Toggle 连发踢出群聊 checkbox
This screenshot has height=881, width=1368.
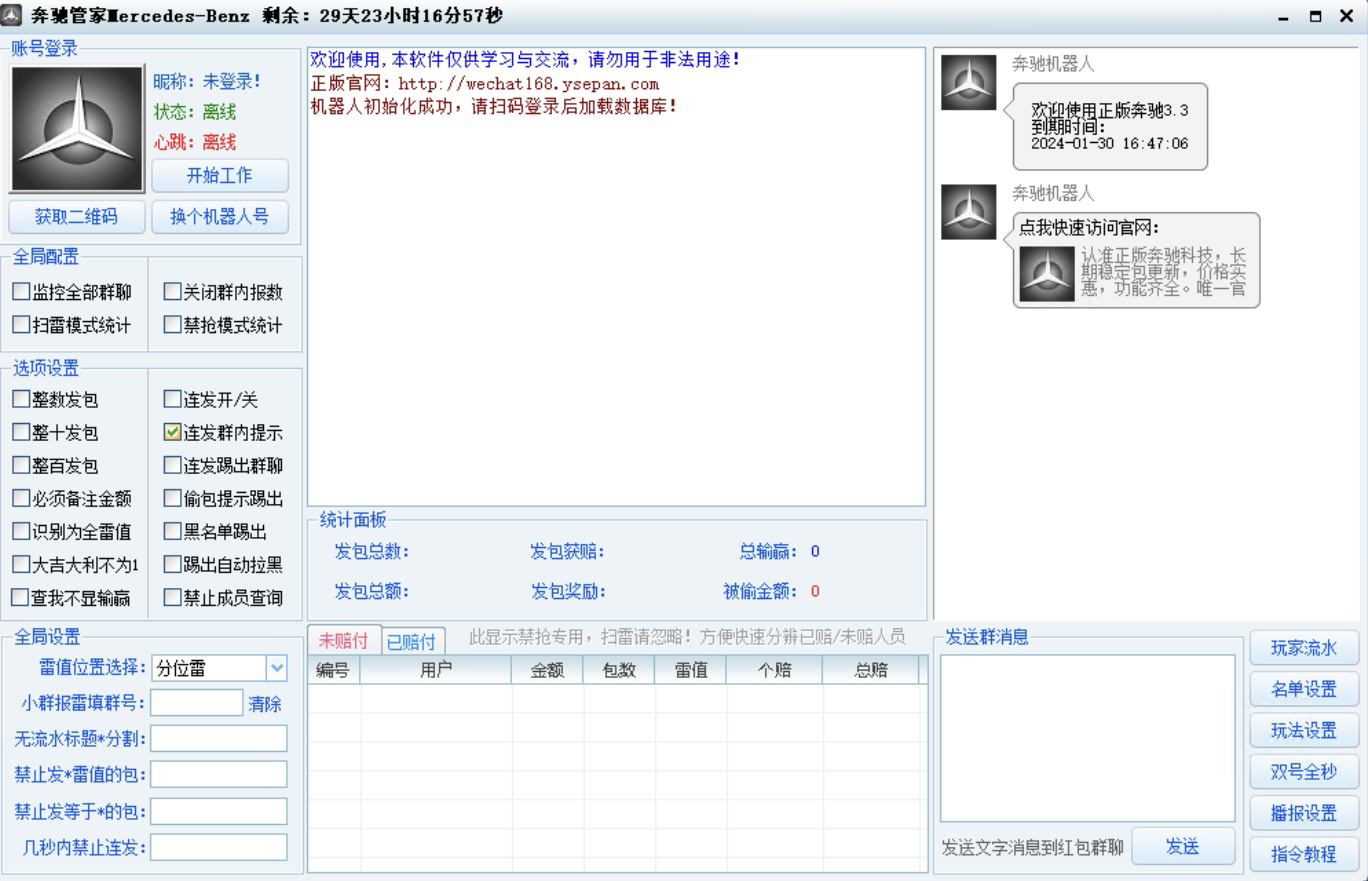172,466
